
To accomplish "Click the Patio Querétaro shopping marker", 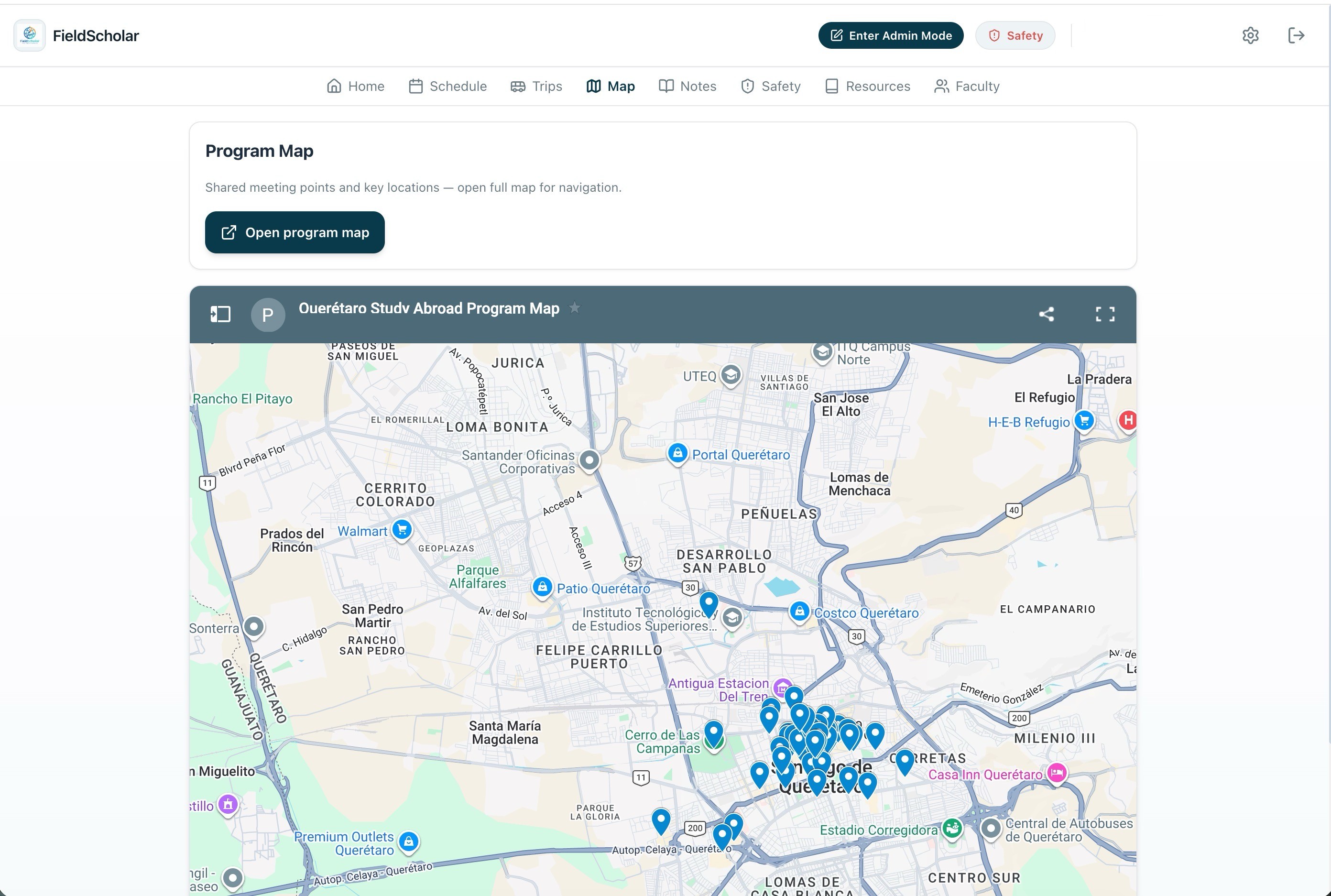I will click(542, 588).
